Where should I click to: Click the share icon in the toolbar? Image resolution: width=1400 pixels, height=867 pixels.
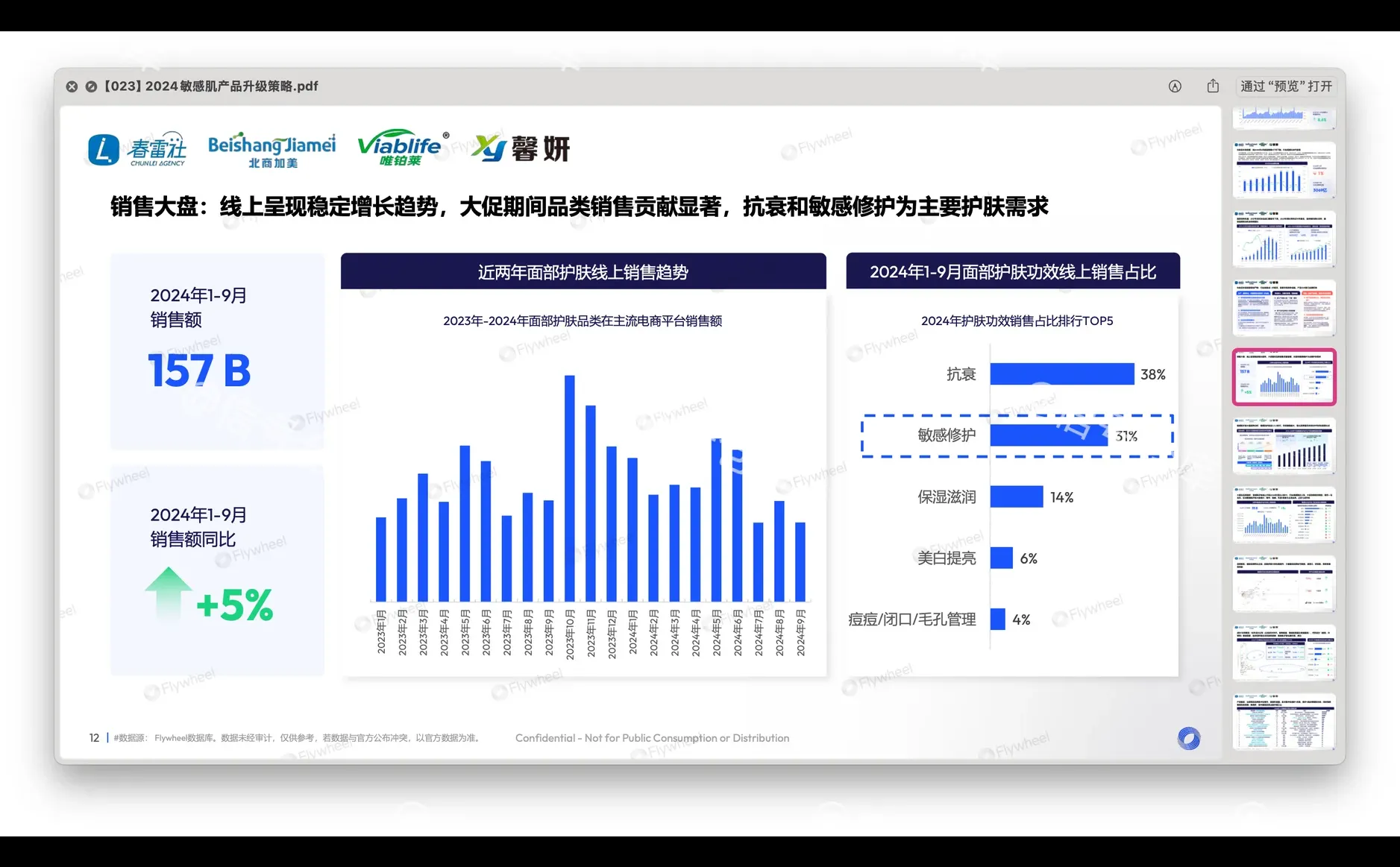pos(1211,86)
